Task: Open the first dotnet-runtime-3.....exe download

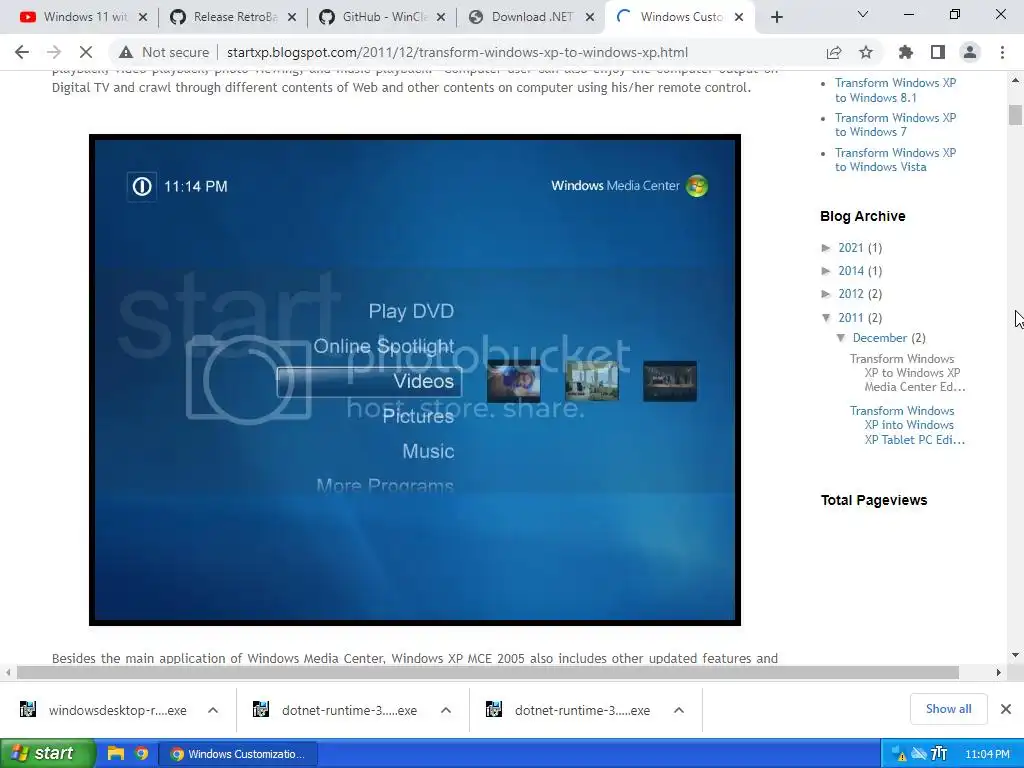Action: (x=336, y=710)
